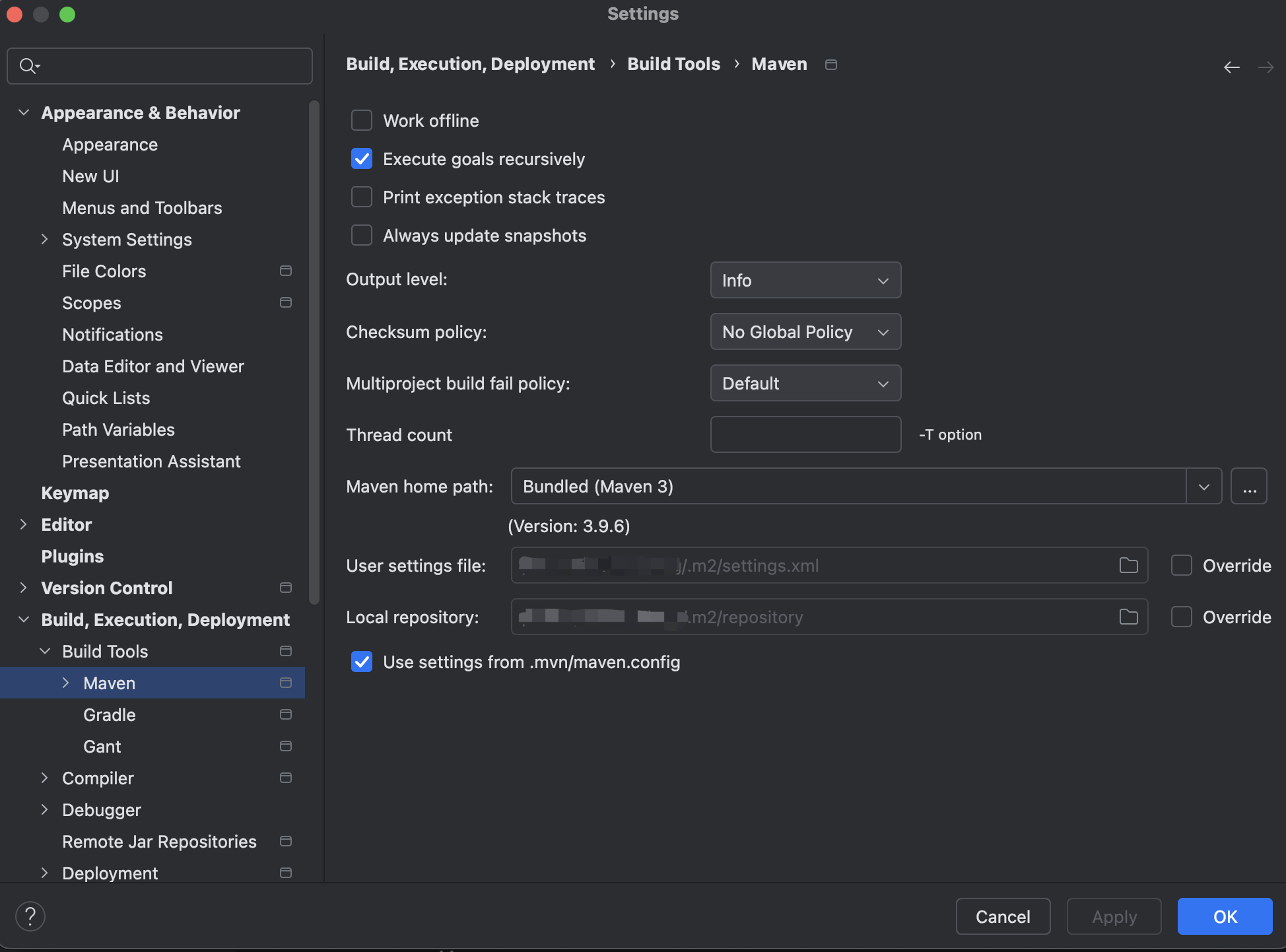This screenshot has width=1286, height=952.
Task: Expand the Editor section
Action: [24, 524]
